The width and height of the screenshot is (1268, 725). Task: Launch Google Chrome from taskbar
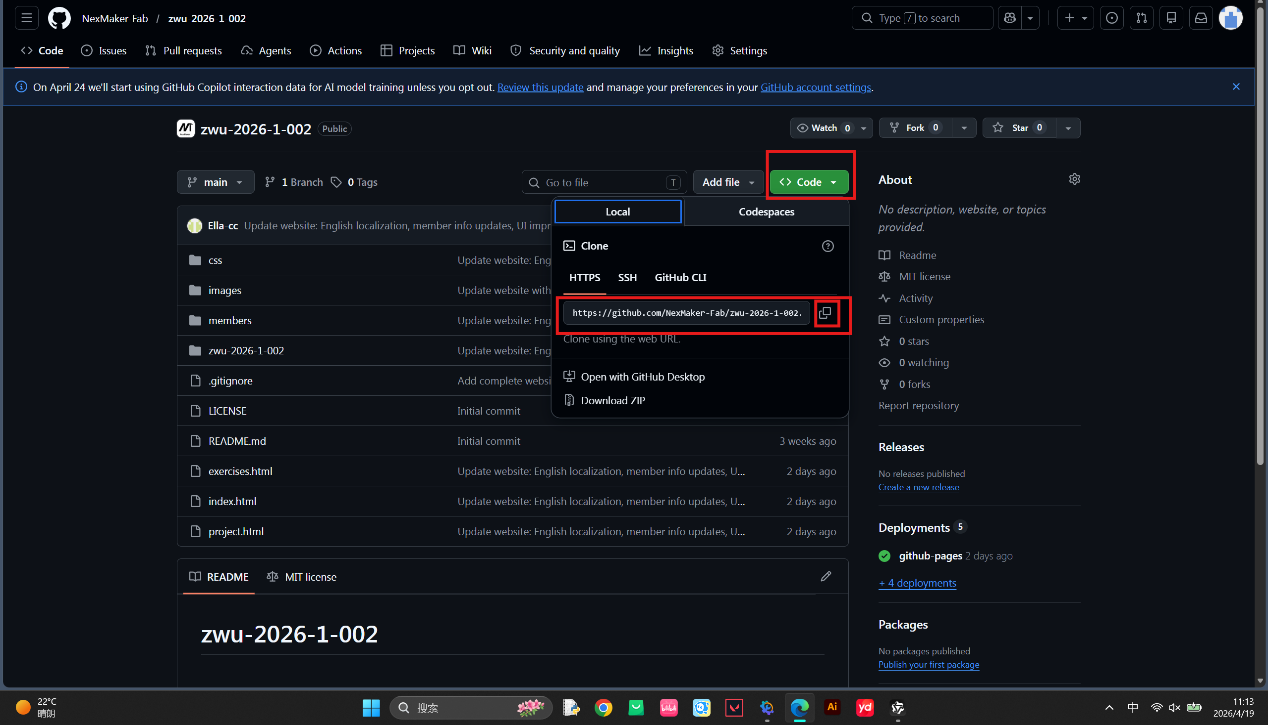pos(603,708)
